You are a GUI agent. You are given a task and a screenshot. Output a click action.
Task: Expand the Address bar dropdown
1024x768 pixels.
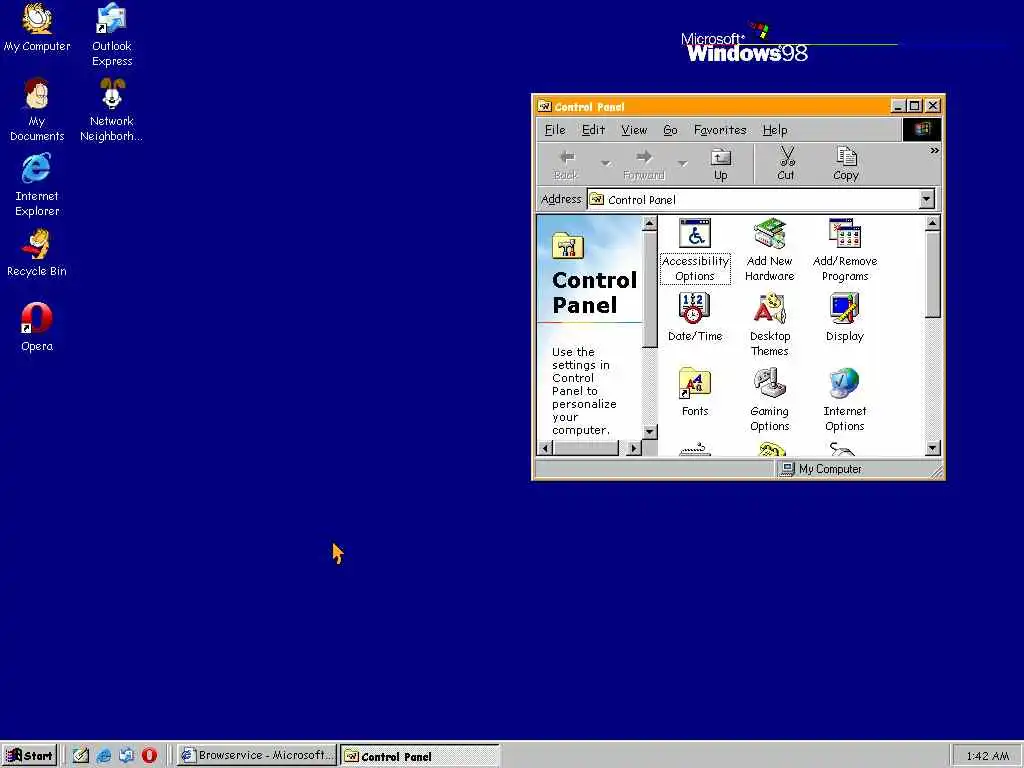point(926,199)
